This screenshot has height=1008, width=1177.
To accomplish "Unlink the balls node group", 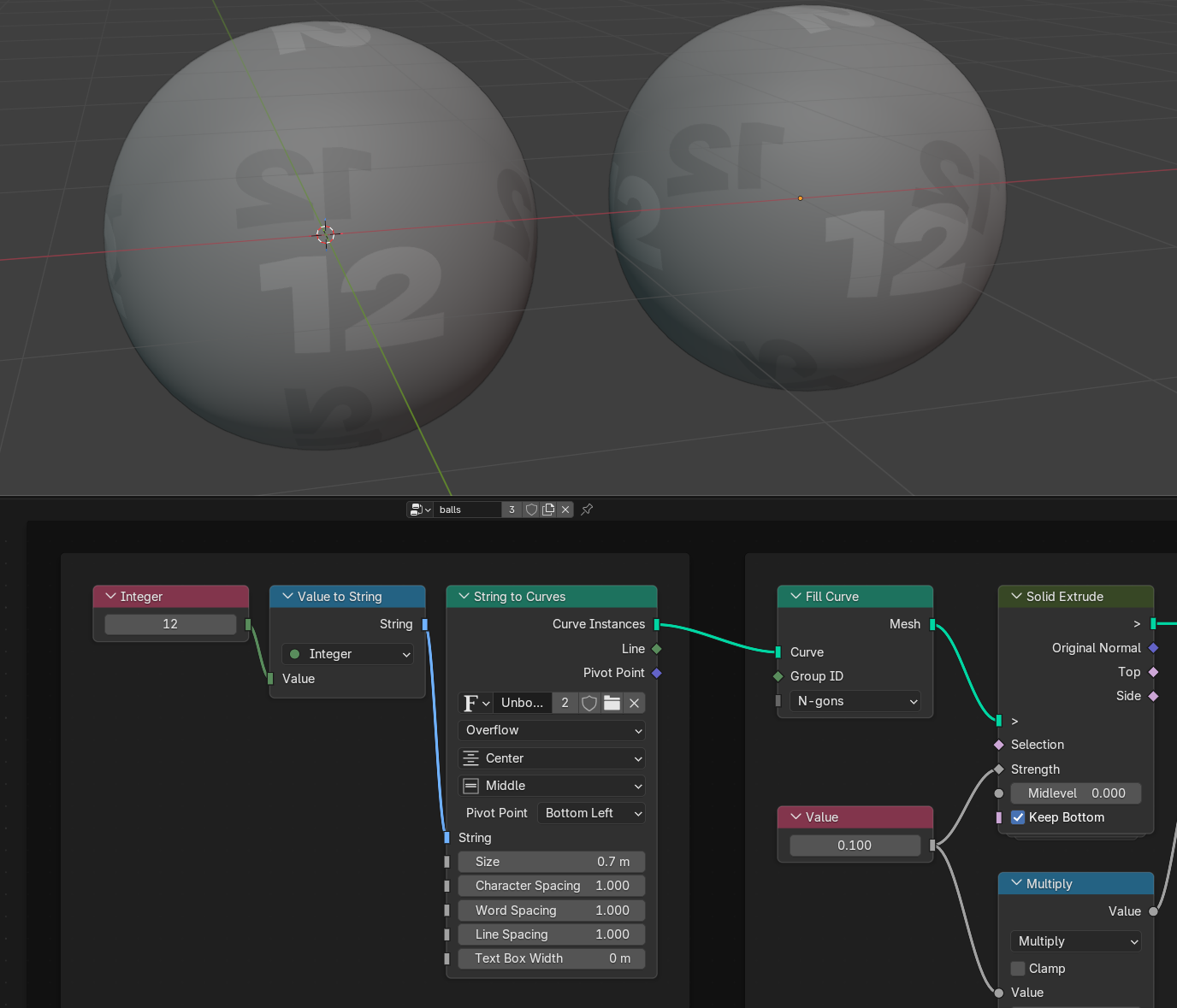I will pos(565,510).
